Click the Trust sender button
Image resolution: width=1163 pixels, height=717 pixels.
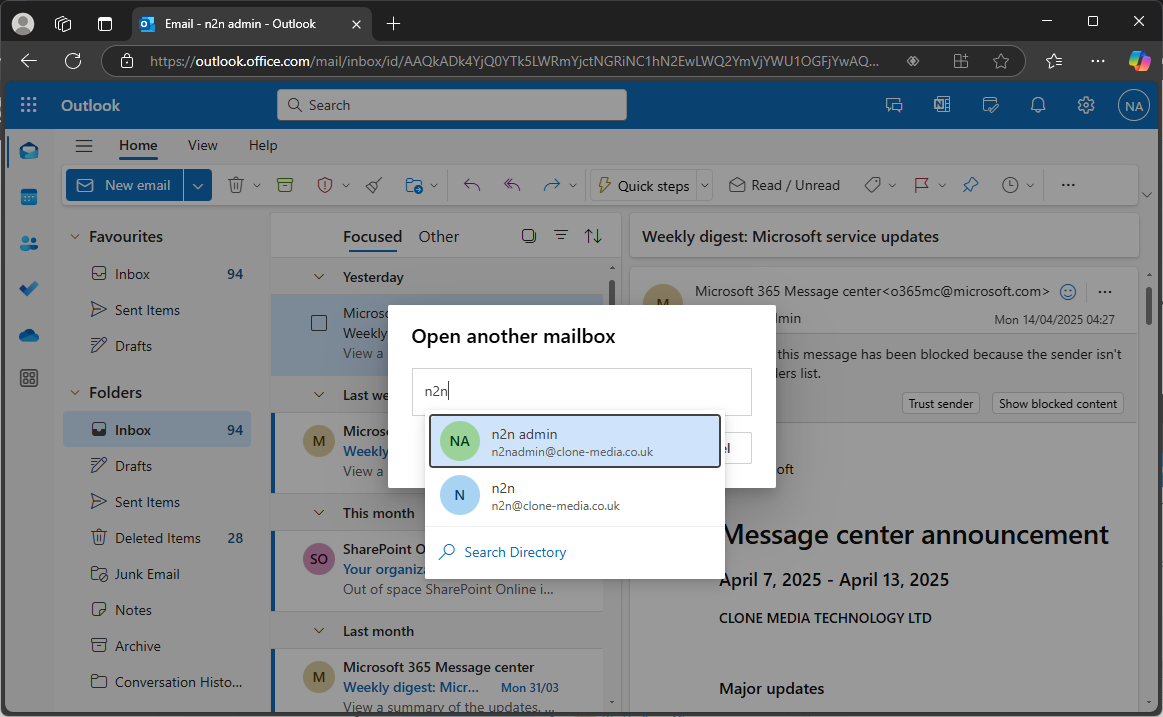(x=941, y=404)
